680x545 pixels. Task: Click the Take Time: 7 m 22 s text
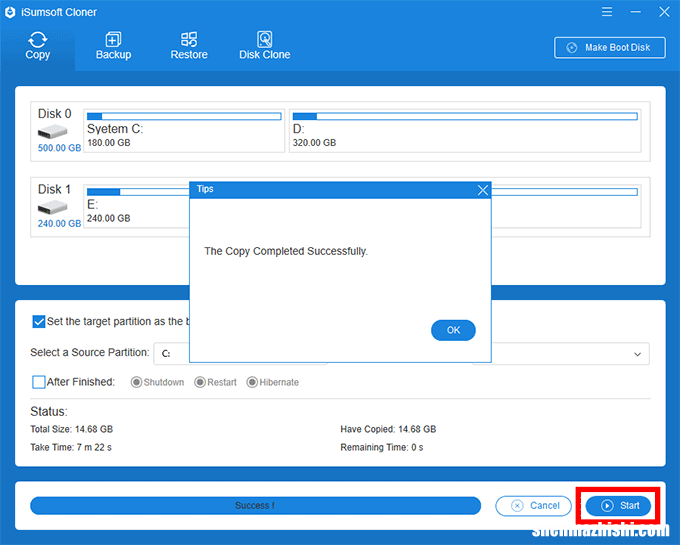pyautogui.click(x=71, y=447)
